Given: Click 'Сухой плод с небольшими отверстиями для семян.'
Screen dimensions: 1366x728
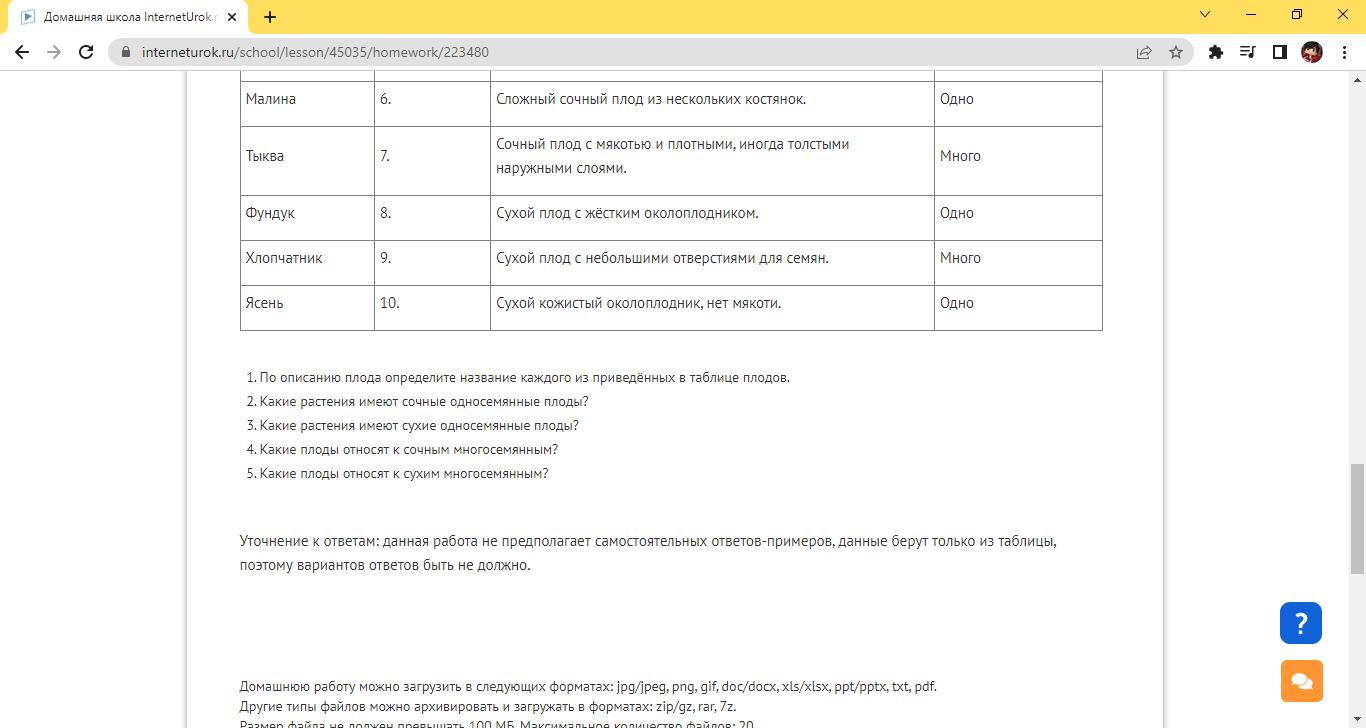Looking at the screenshot, I should tap(662, 258).
